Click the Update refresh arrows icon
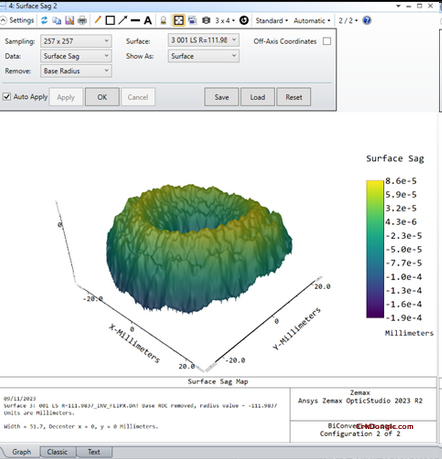The height and width of the screenshot is (459, 442). tap(44, 21)
